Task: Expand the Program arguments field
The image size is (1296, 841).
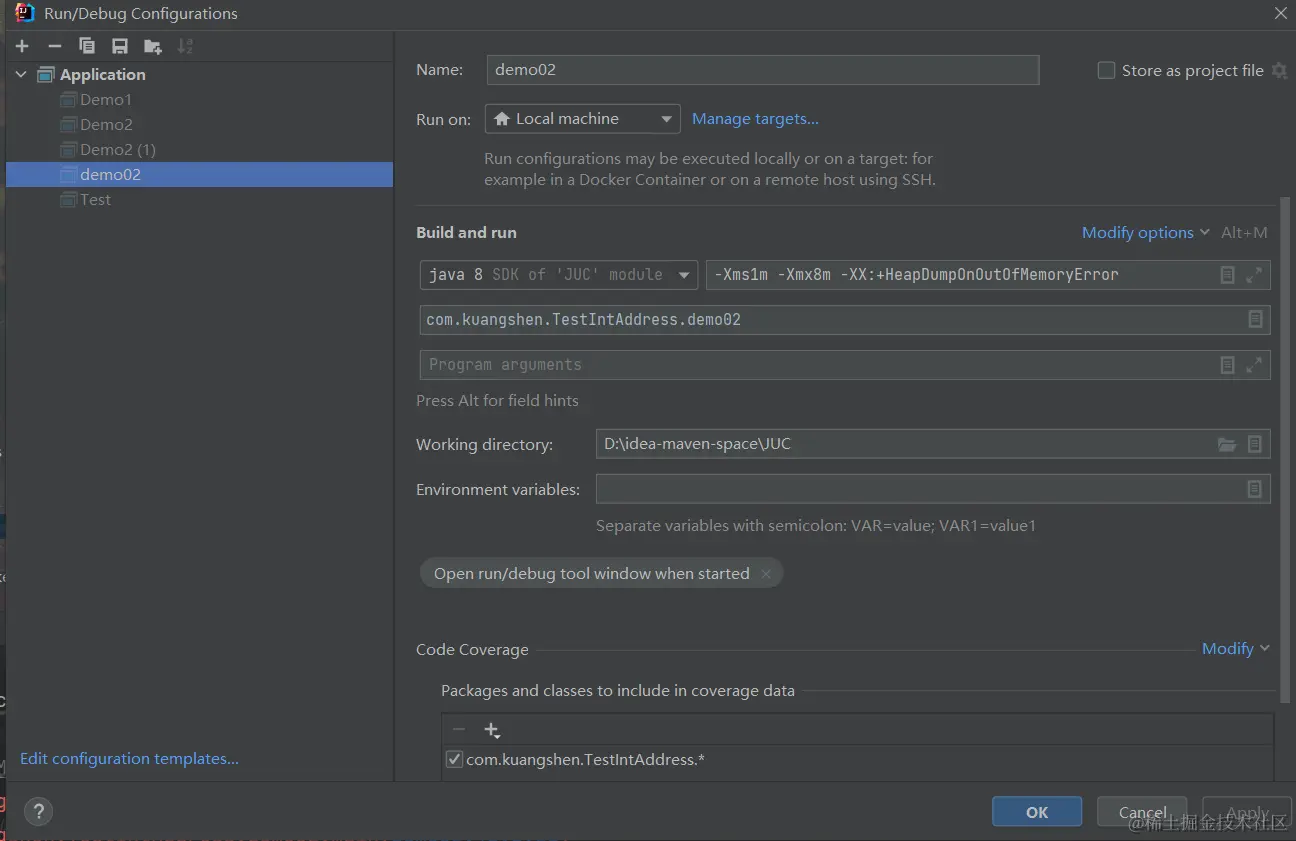Action: [1254, 365]
